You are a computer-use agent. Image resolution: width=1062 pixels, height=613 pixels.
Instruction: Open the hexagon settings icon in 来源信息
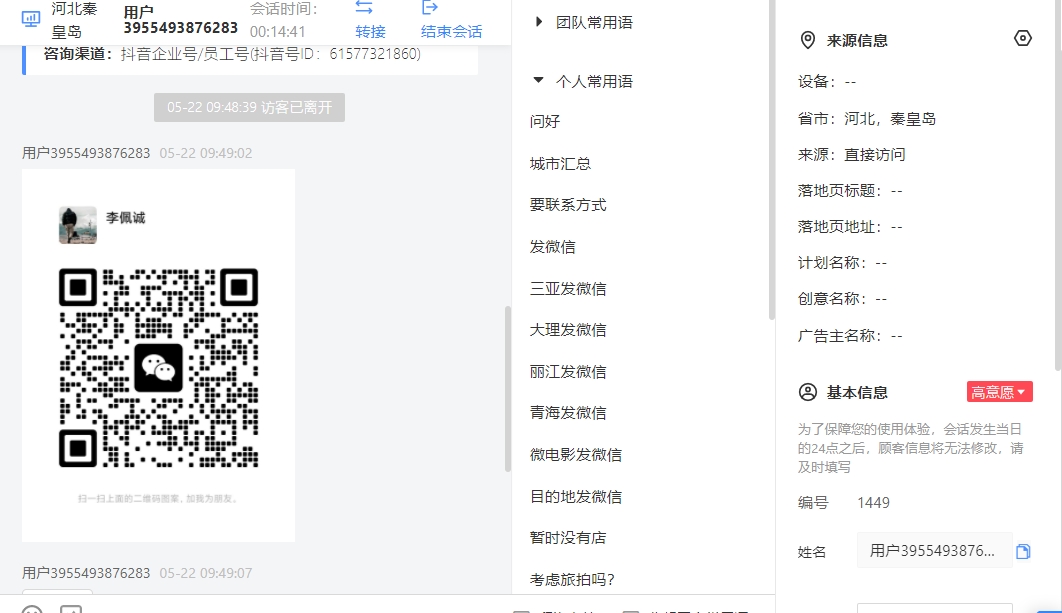click(1022, 38)
